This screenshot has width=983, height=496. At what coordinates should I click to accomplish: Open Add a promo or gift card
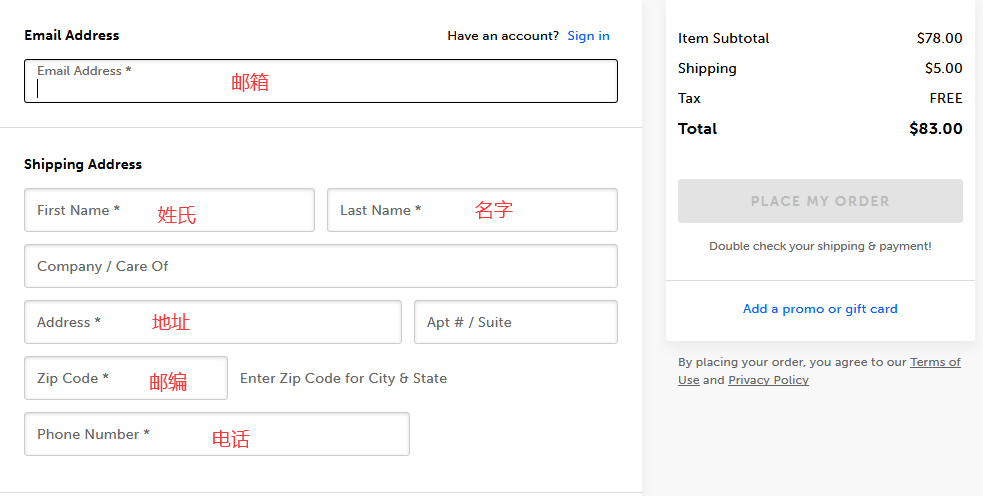pos(820,309)
